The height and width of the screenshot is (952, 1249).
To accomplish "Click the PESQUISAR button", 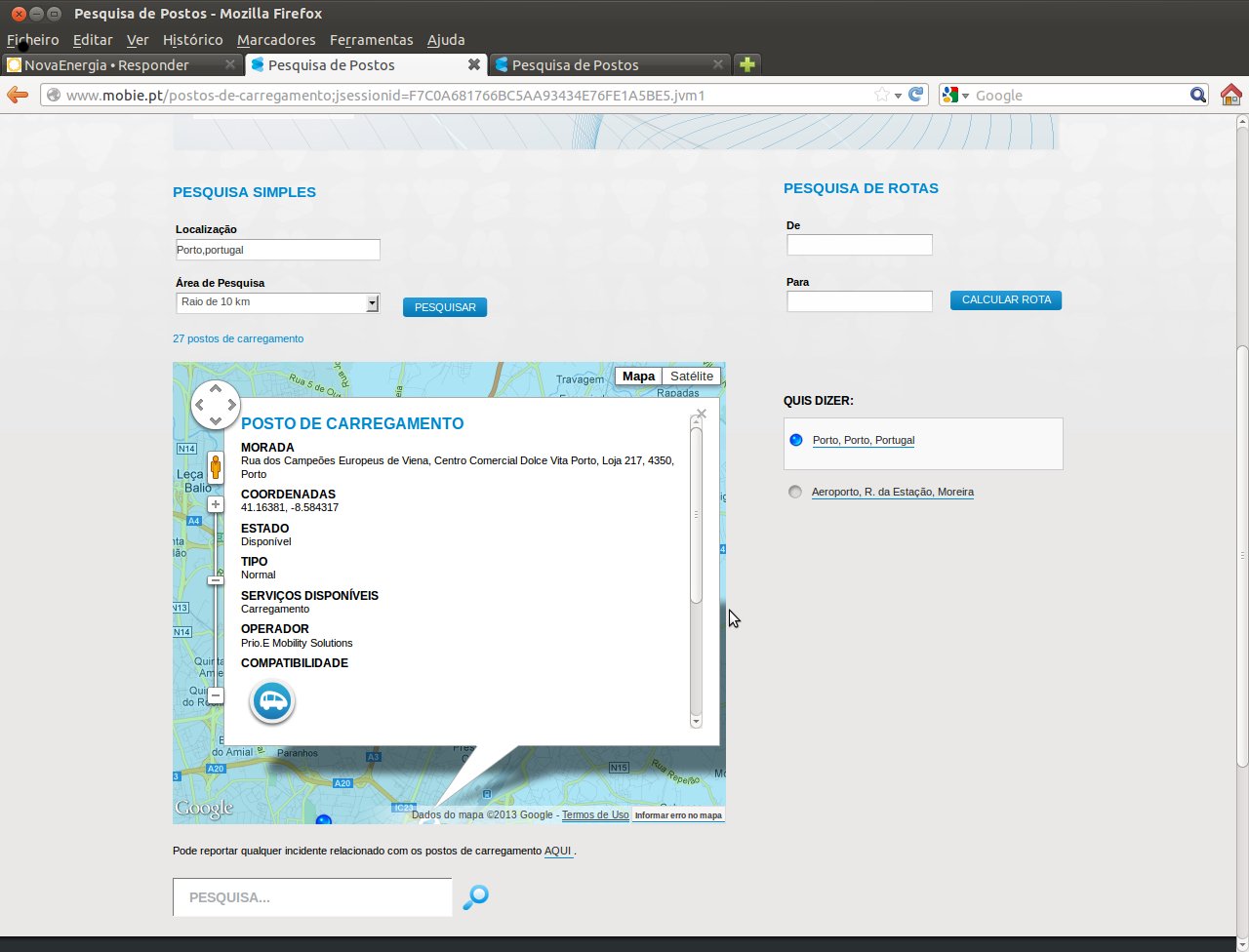I will 445,307.
